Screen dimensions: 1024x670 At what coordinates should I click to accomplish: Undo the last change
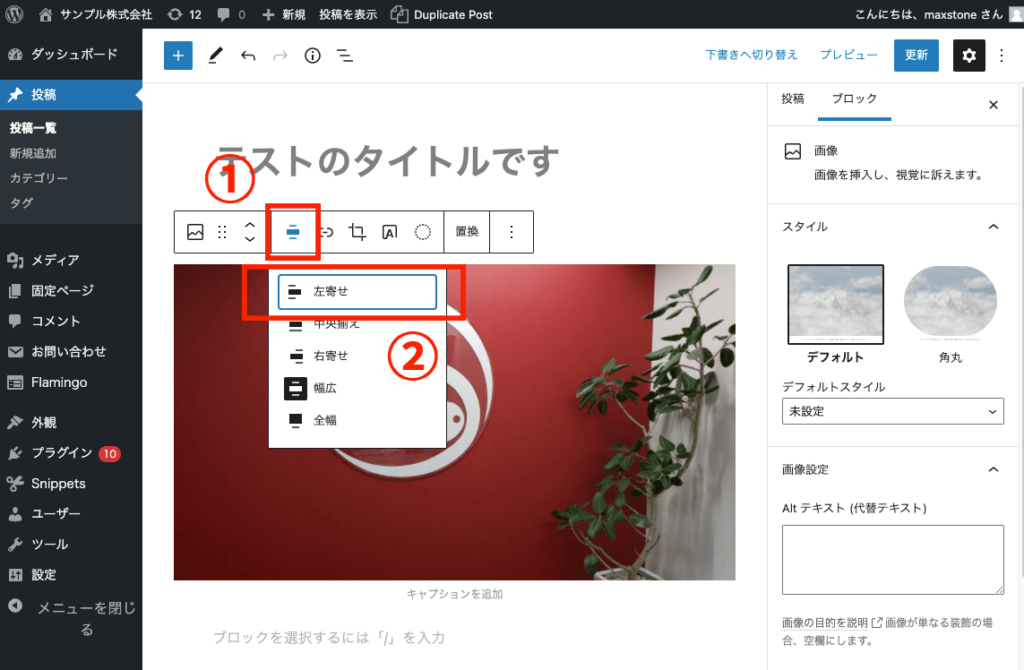click(248, 56)
